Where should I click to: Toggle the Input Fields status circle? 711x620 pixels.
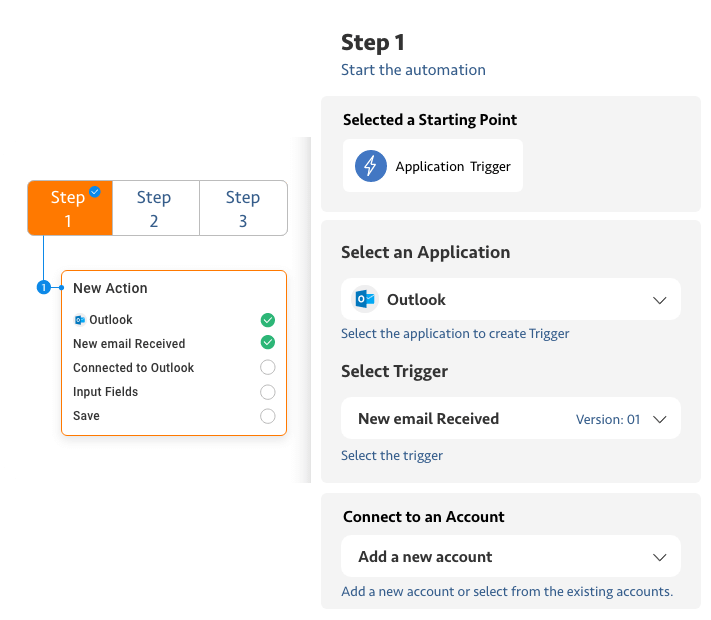click(x=268, y=392)
